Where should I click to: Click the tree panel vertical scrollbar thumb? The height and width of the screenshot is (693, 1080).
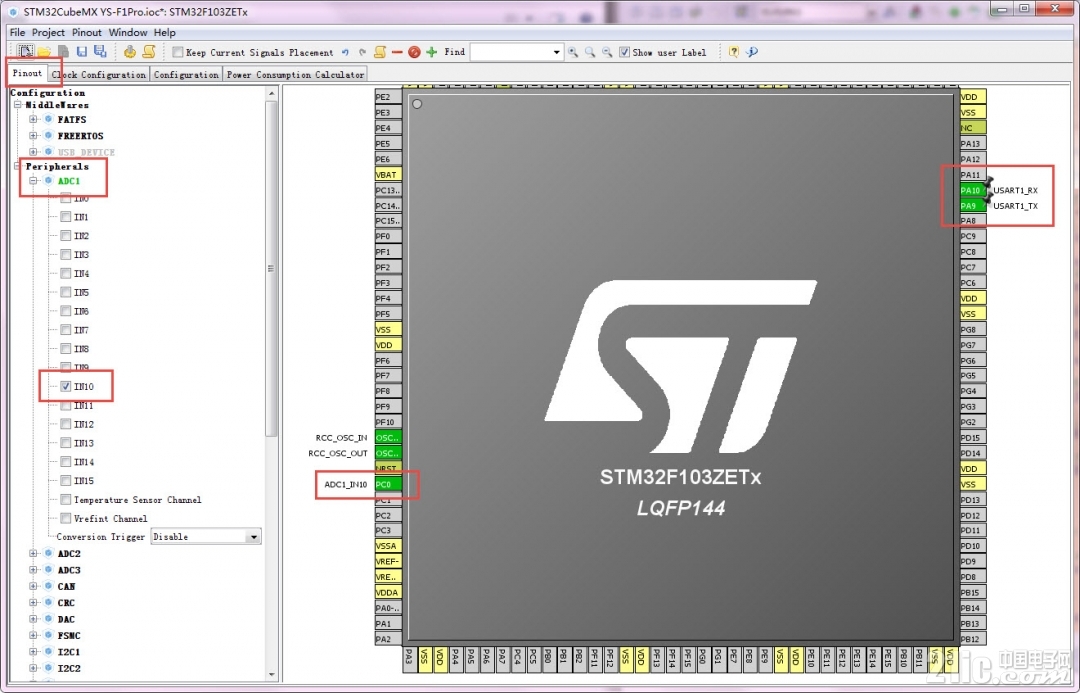coord(271,269)
